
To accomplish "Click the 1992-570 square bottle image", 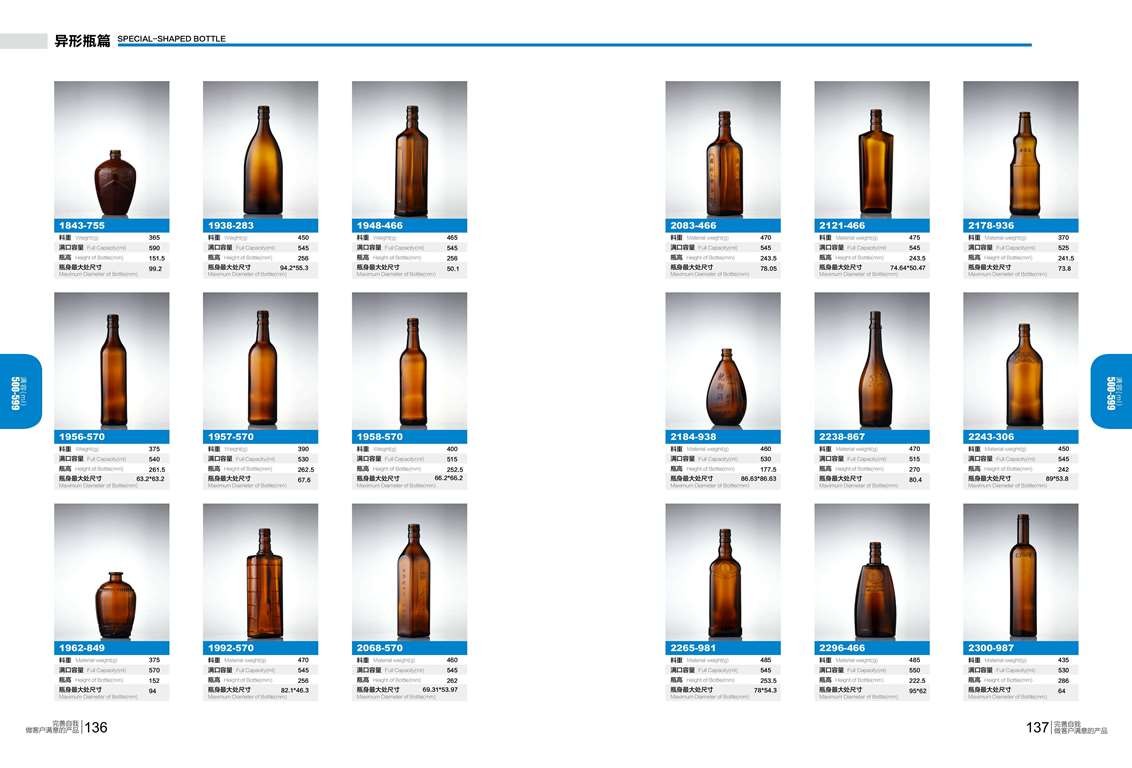I will tap(261, 572).
